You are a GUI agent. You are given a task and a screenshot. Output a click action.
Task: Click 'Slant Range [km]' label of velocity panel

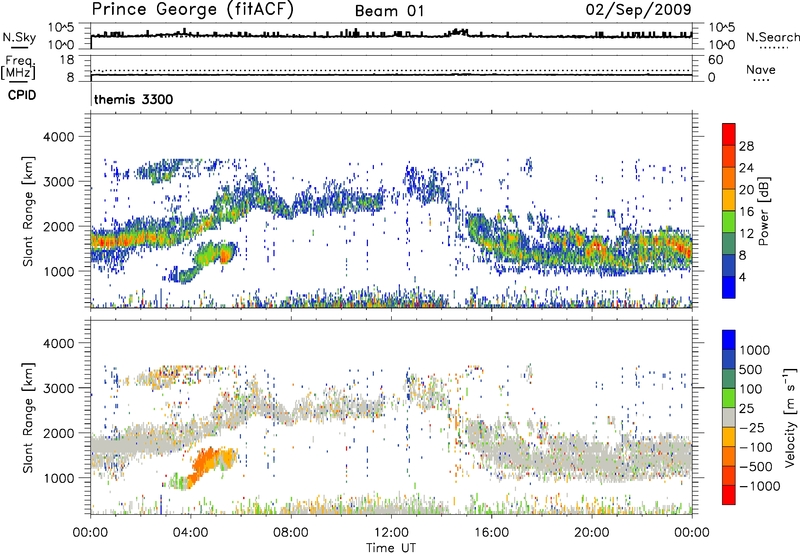[x=28, y=417]
